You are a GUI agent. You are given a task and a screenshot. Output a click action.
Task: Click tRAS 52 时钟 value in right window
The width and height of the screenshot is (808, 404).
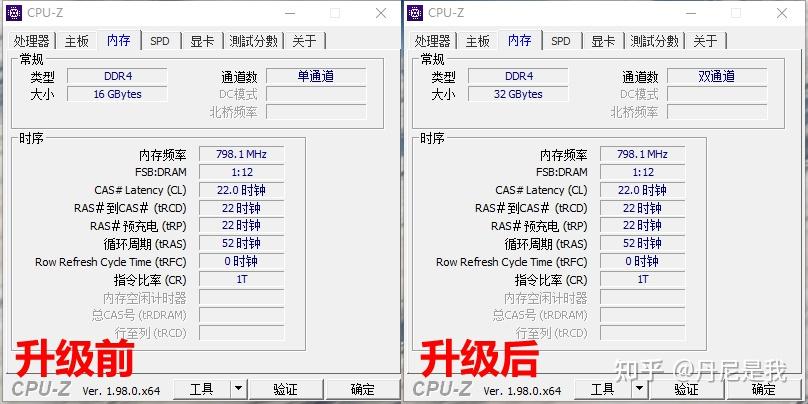pos(643,244)
